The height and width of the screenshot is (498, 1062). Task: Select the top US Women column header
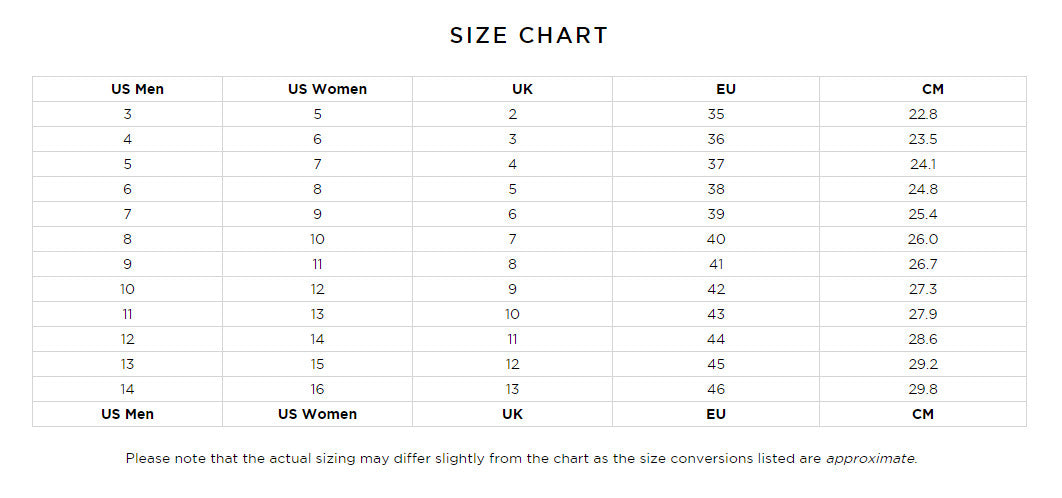(327, 89)
